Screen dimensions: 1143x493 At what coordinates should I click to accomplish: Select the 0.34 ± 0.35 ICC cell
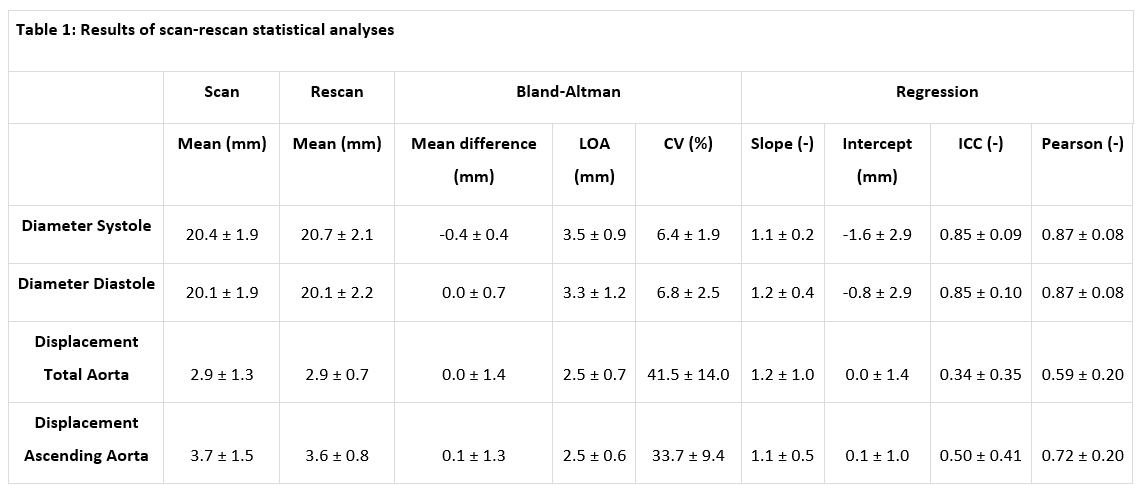(x=980, y=375)
